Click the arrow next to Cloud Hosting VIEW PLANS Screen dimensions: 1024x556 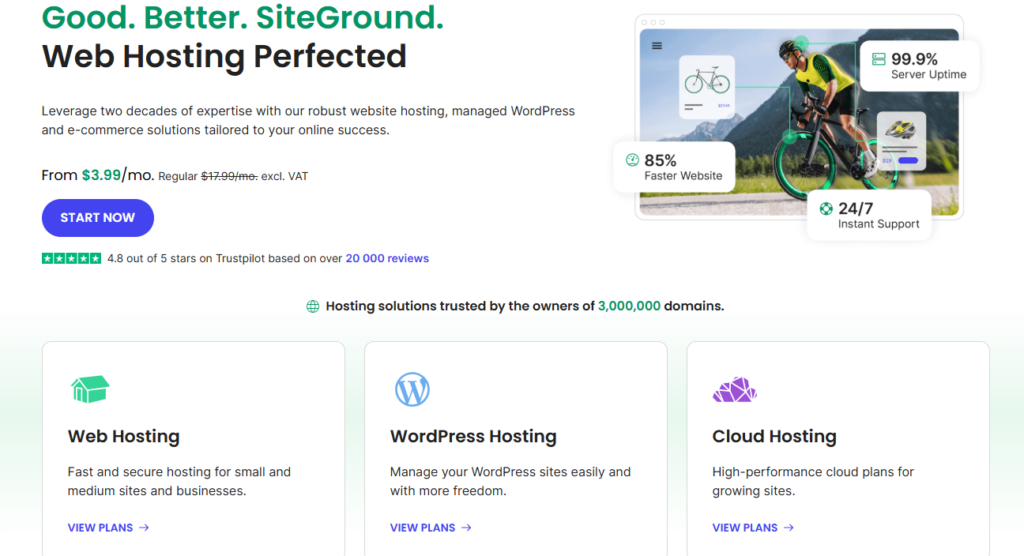tap(789, 527)
